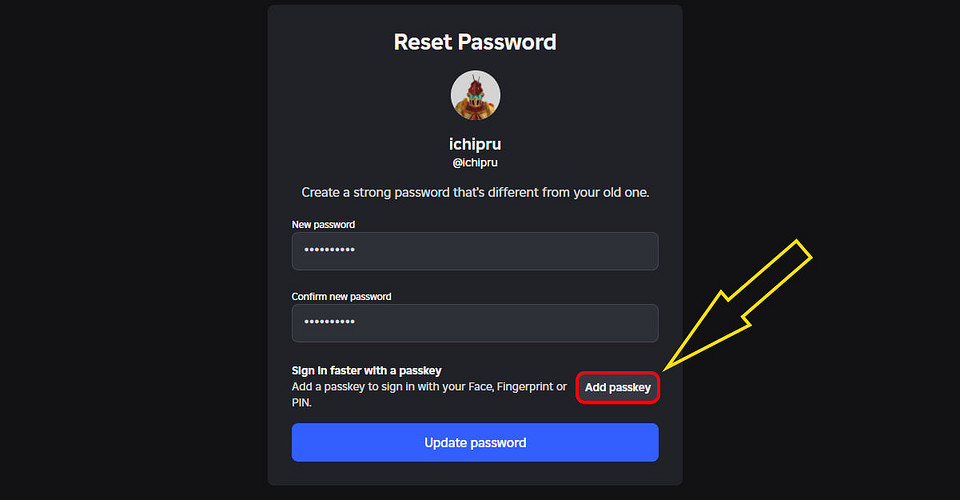
Task: Click the Sign in faster with a passkey heading
Action: point(366,370)
